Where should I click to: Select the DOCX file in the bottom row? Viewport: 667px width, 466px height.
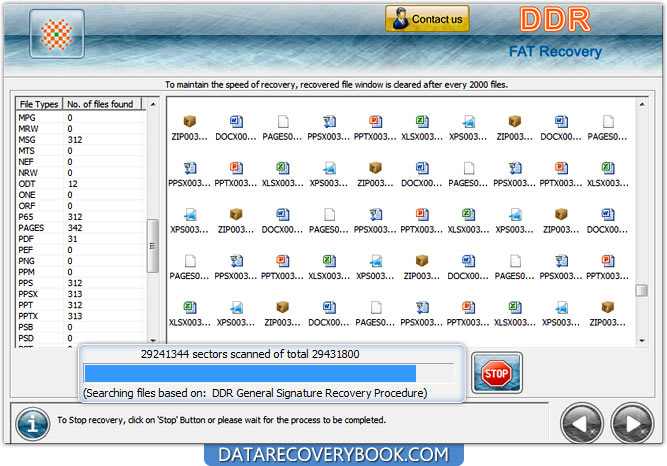[x=328, y=314]
